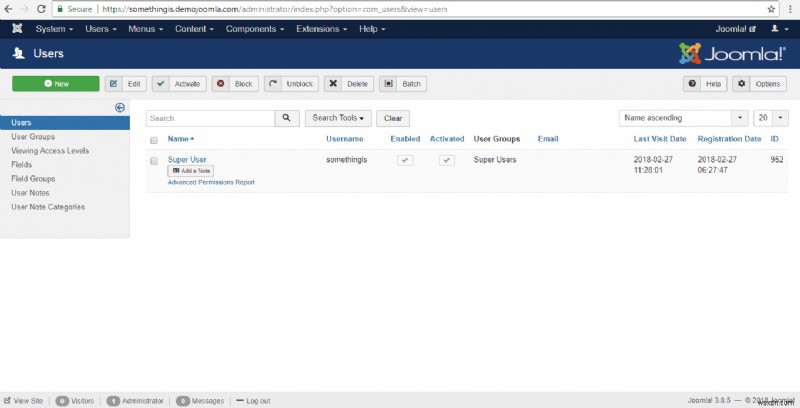Open the user account icon menu
800x408 pixels.
pos(778,29)
